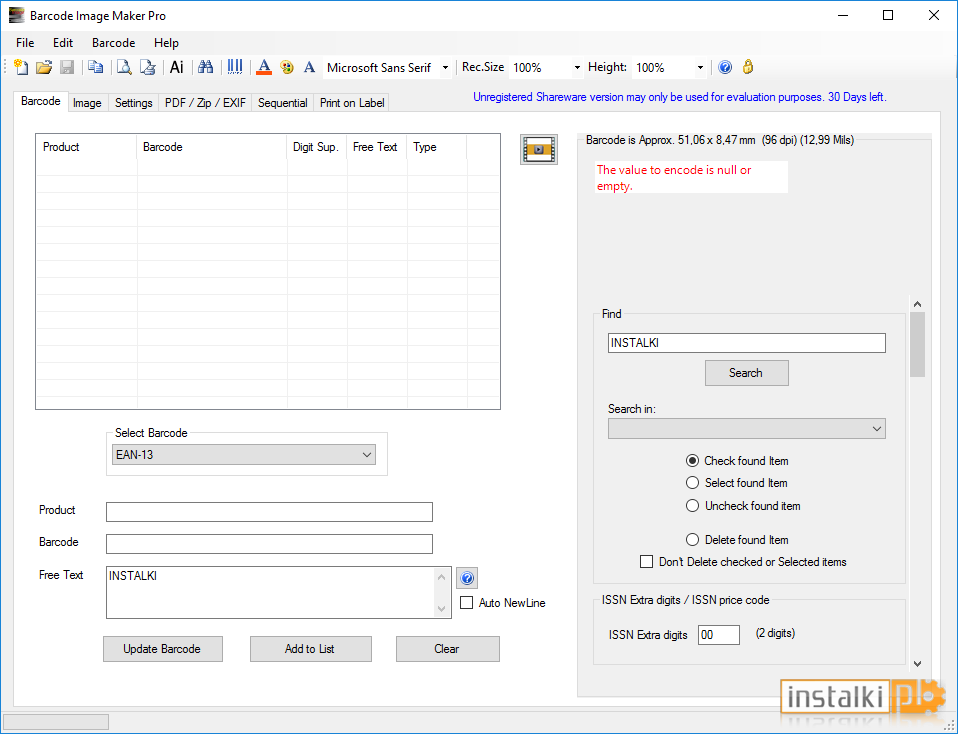The height and width of the screenshot is (734, 958).
Task: Click the blue 'A' font icon
Action: coord(309,67)
